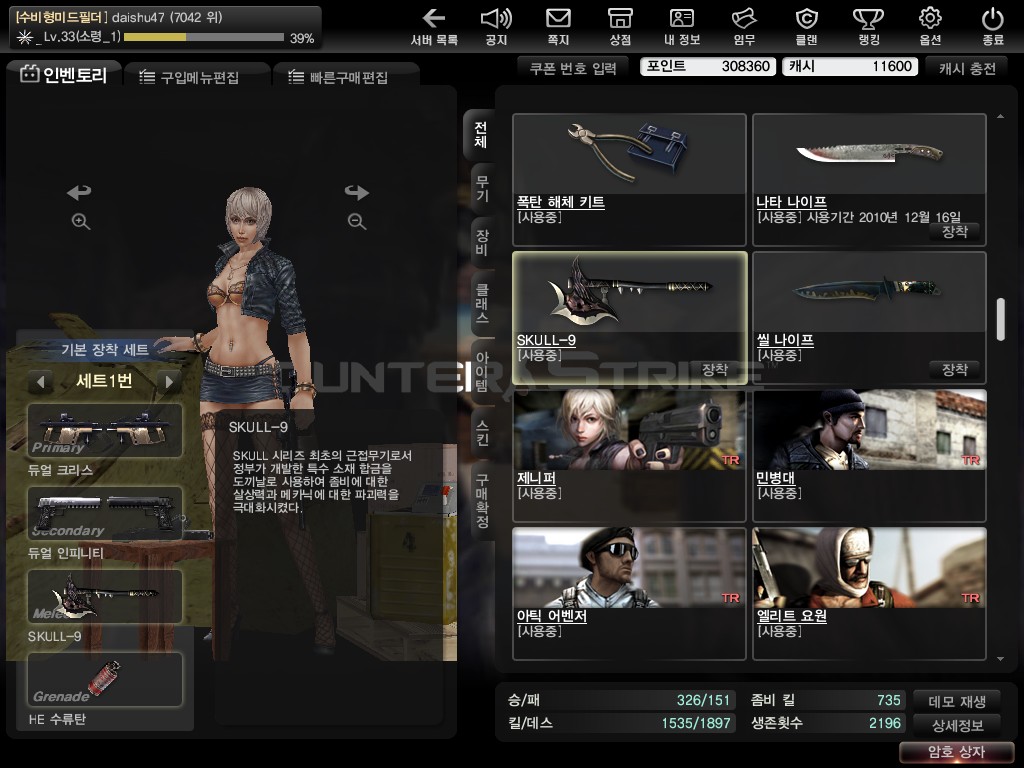Click the 기본 장착 세트 header
Image resolution: width=1024 pixels, height=768 pixels.
[x=104, y=349]
